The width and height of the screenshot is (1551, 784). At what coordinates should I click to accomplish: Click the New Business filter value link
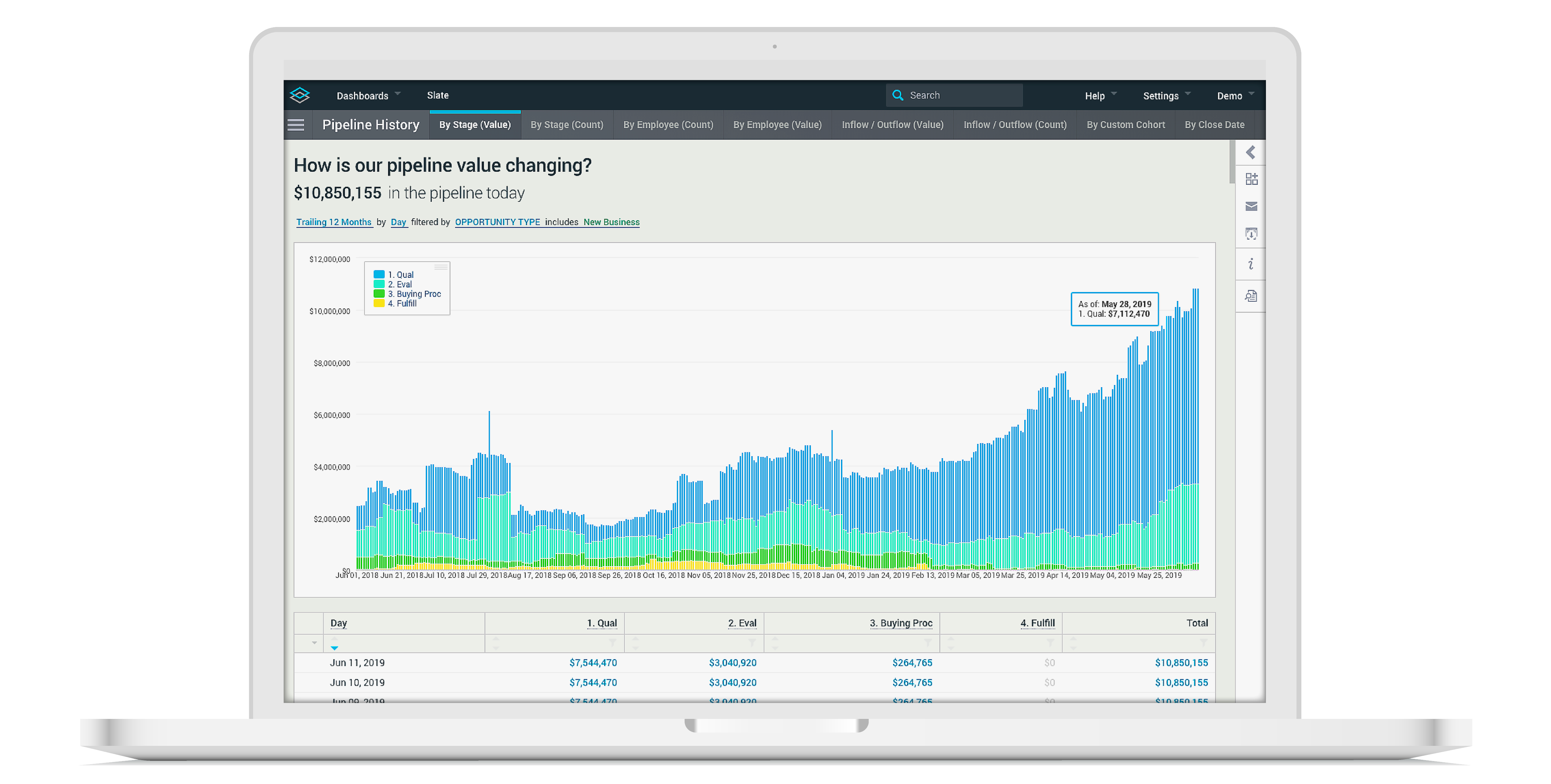coord(611,222)
